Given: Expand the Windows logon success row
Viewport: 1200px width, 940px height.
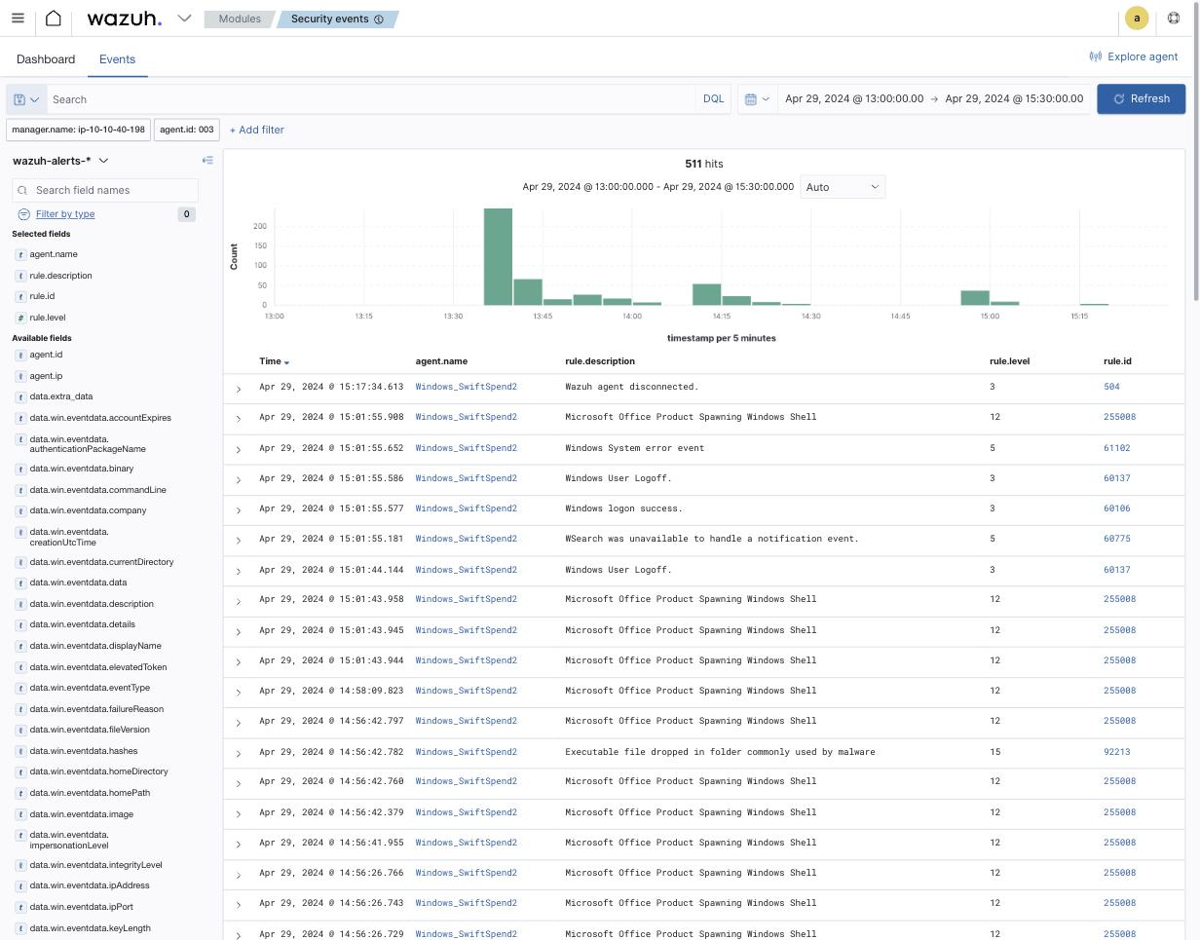Looking at the screenshot, I should click(238, 511).
